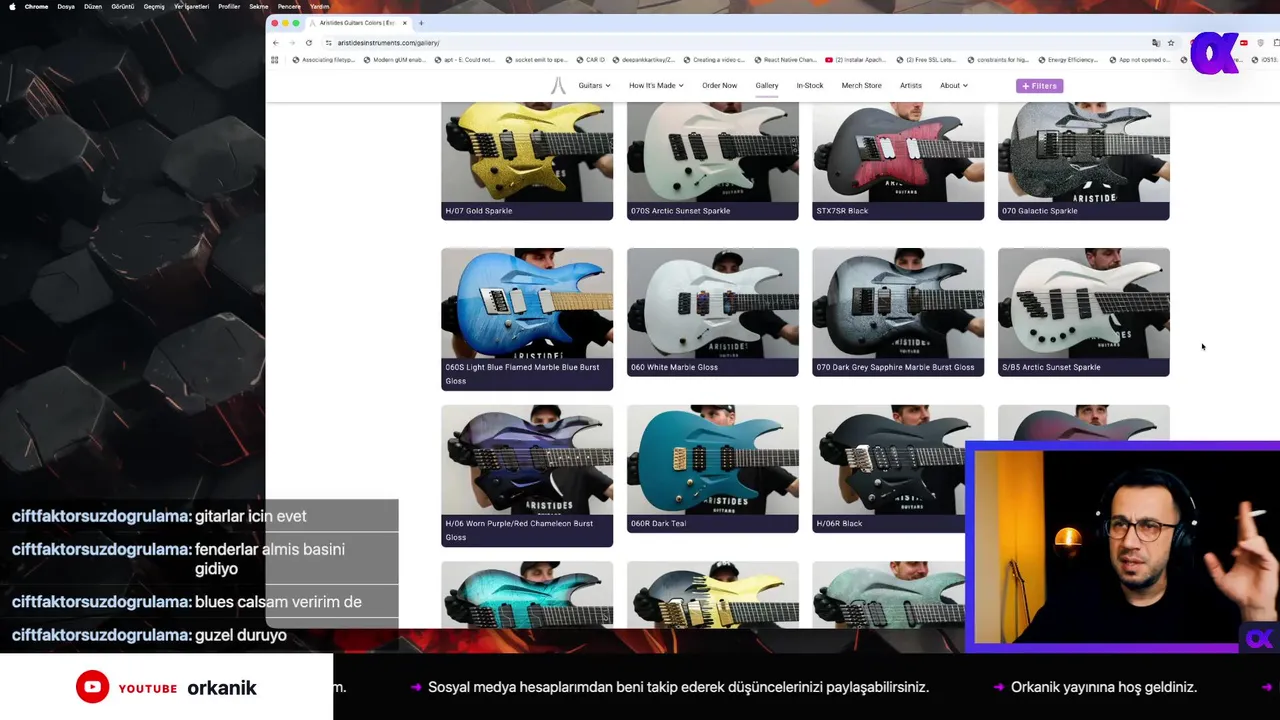
Task: Click the browser forward arrow
Action: pos(292,43)
